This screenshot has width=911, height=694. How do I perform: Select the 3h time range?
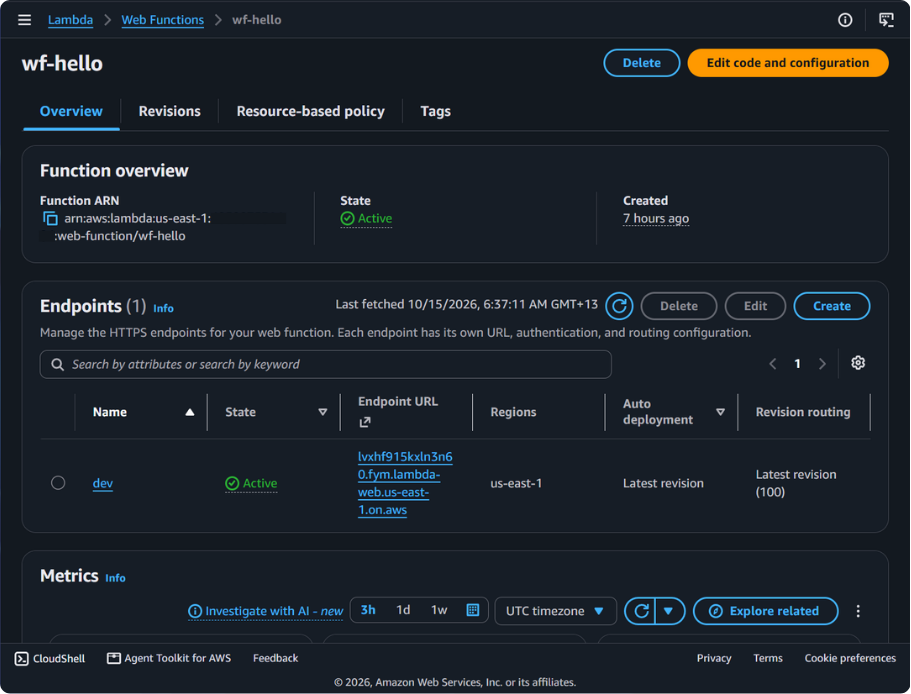pyautogui.click(x=368, y=610)
